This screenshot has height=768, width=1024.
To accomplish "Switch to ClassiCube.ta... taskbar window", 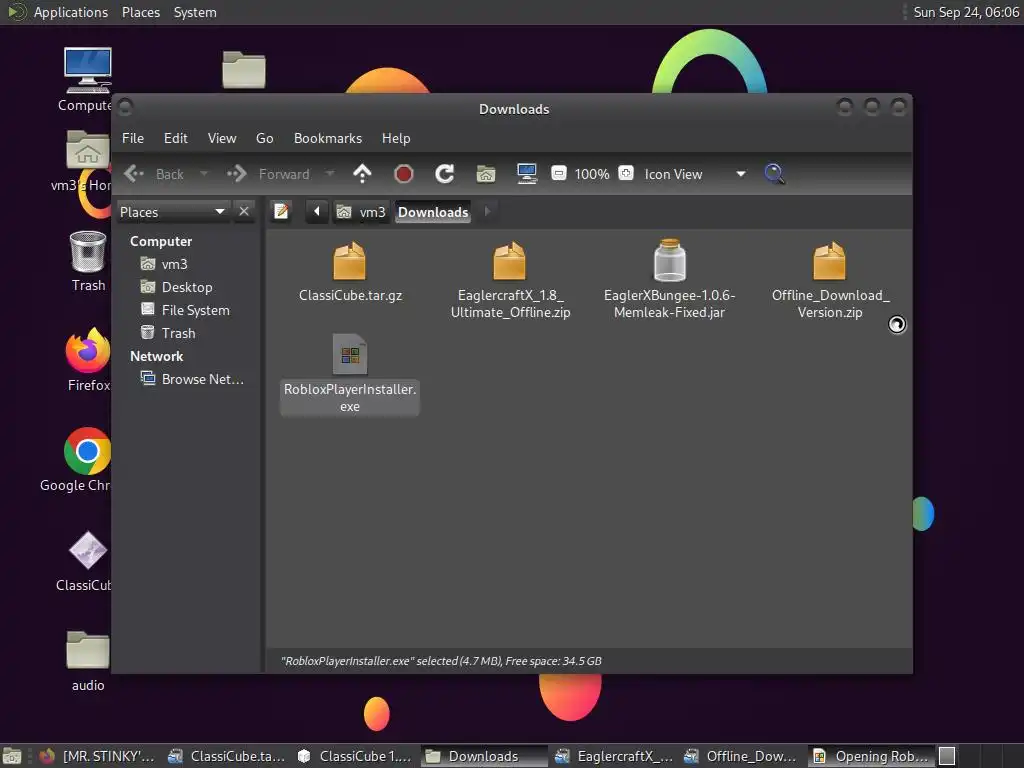I will [226, 756].
